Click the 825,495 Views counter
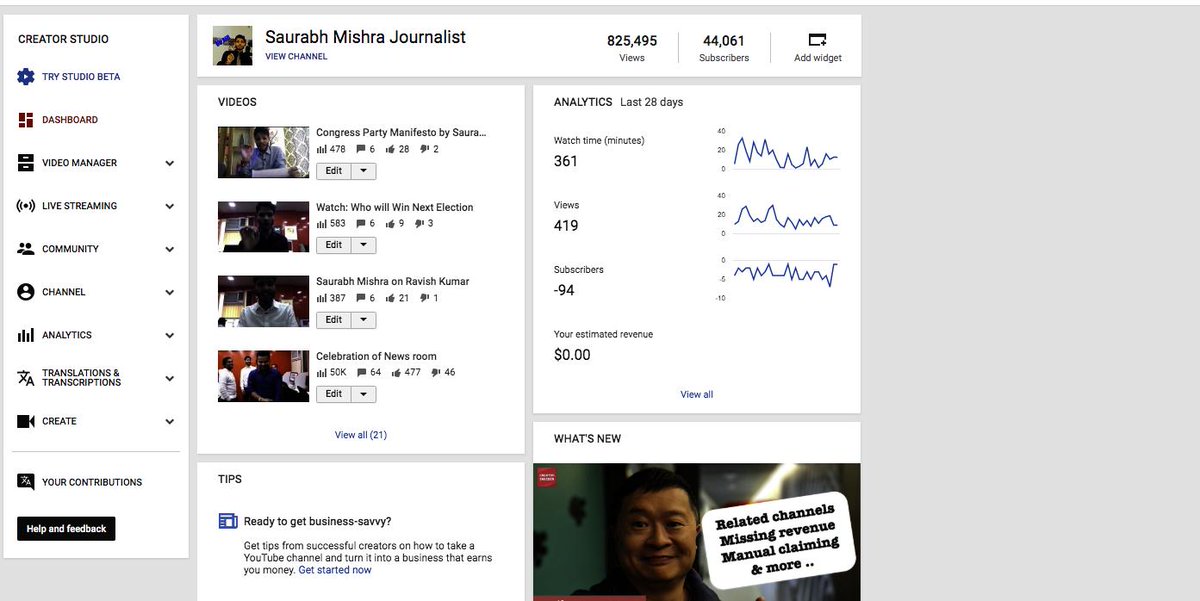1200x601 pixels. (632, 47)
